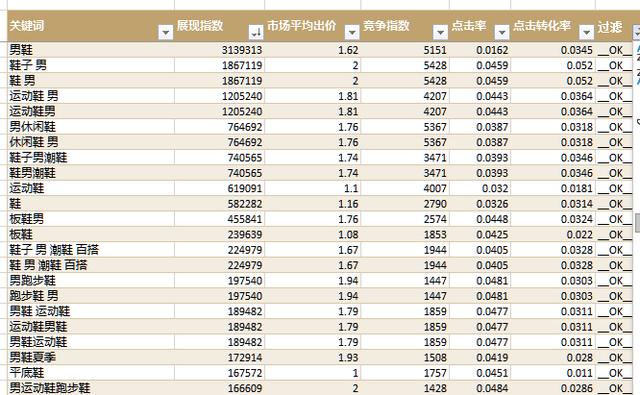The width and height of the screenshot is (640, 395).
Task: Select the 男鞋夏季 keyword cell
Action: (x=91, y=357)
